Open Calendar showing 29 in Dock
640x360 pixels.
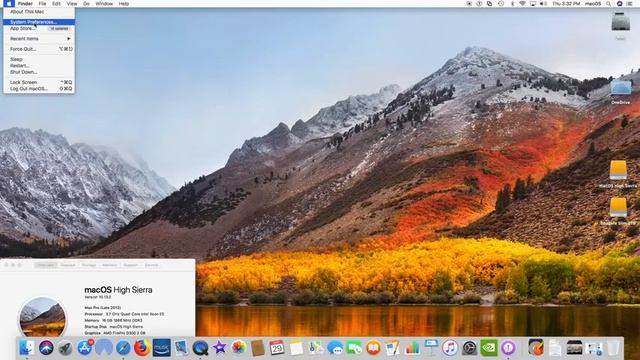(277, 348)
